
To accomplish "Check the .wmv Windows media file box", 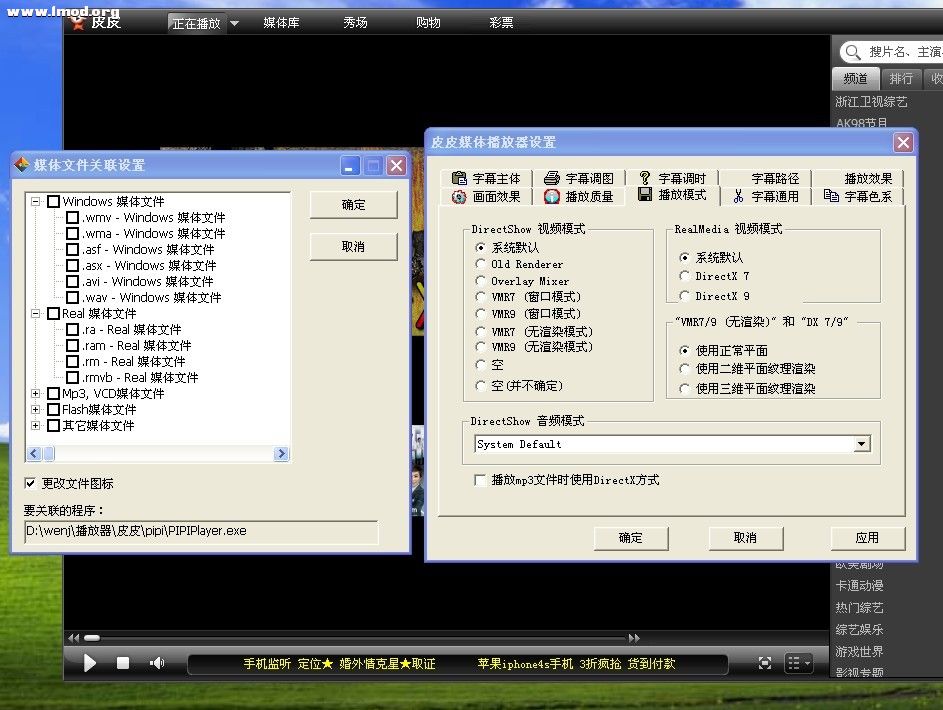I will (73, 217).
